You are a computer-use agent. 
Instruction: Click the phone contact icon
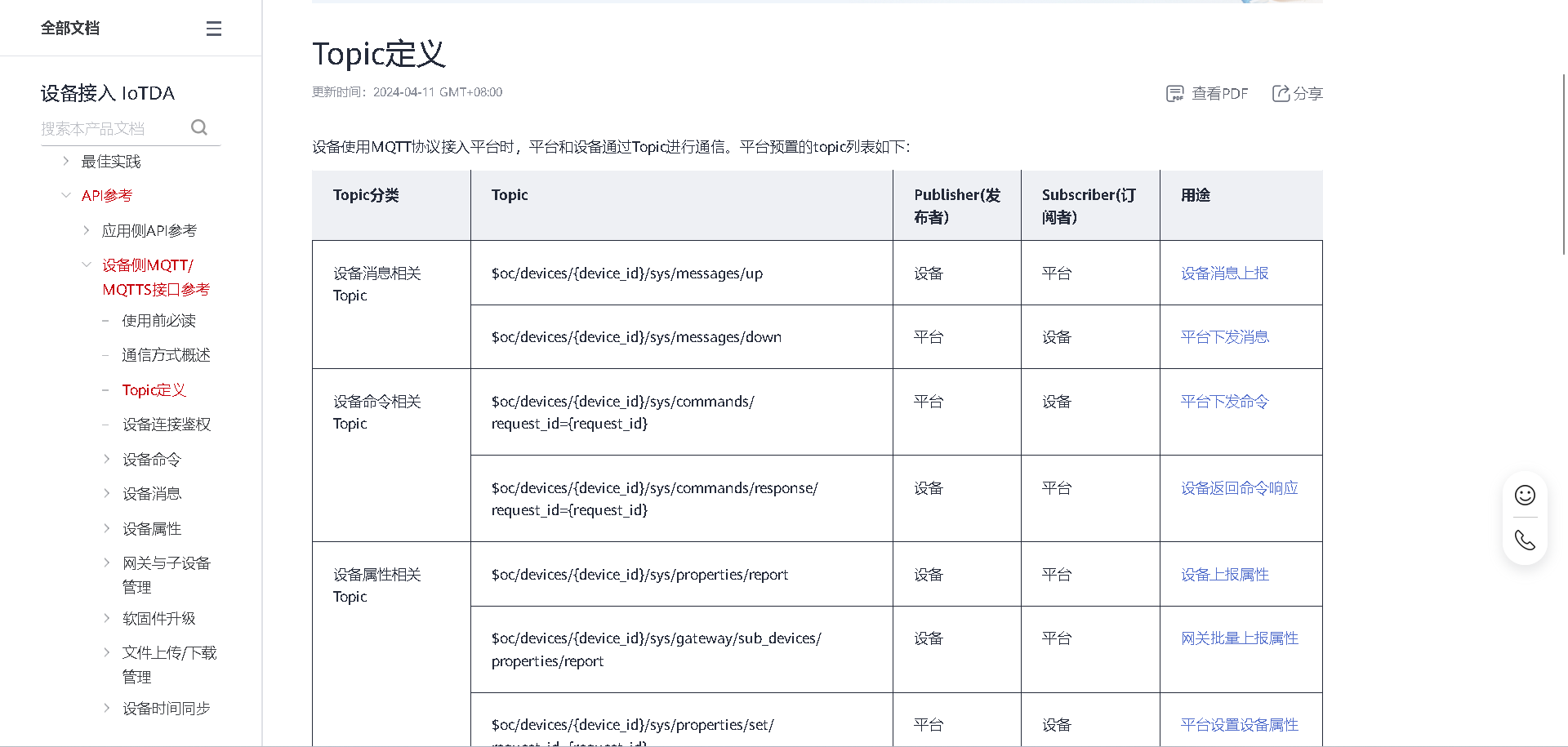pyautogui.click(x=1525, y=540)
